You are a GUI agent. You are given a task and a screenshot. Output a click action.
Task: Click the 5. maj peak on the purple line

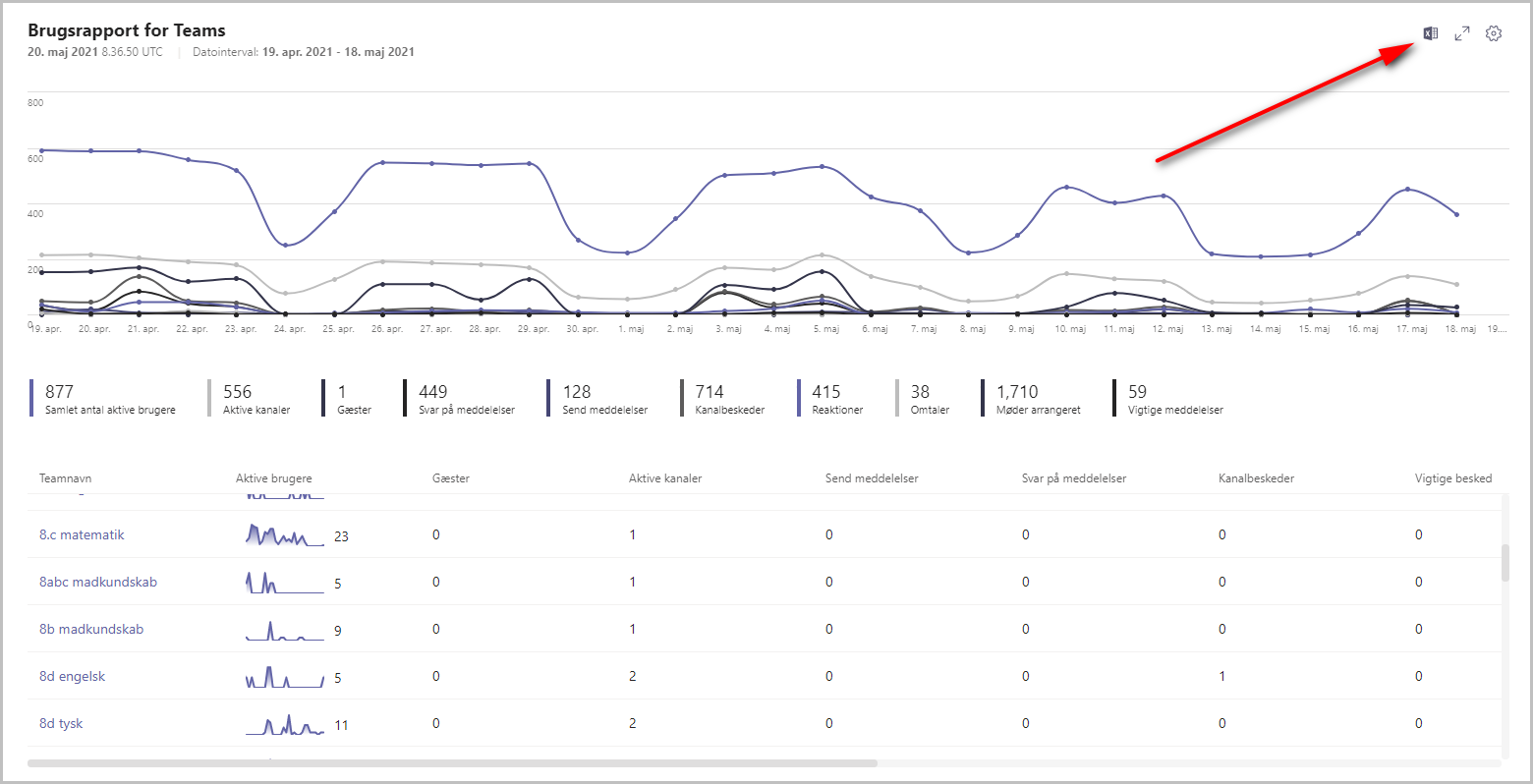(822, 167)
